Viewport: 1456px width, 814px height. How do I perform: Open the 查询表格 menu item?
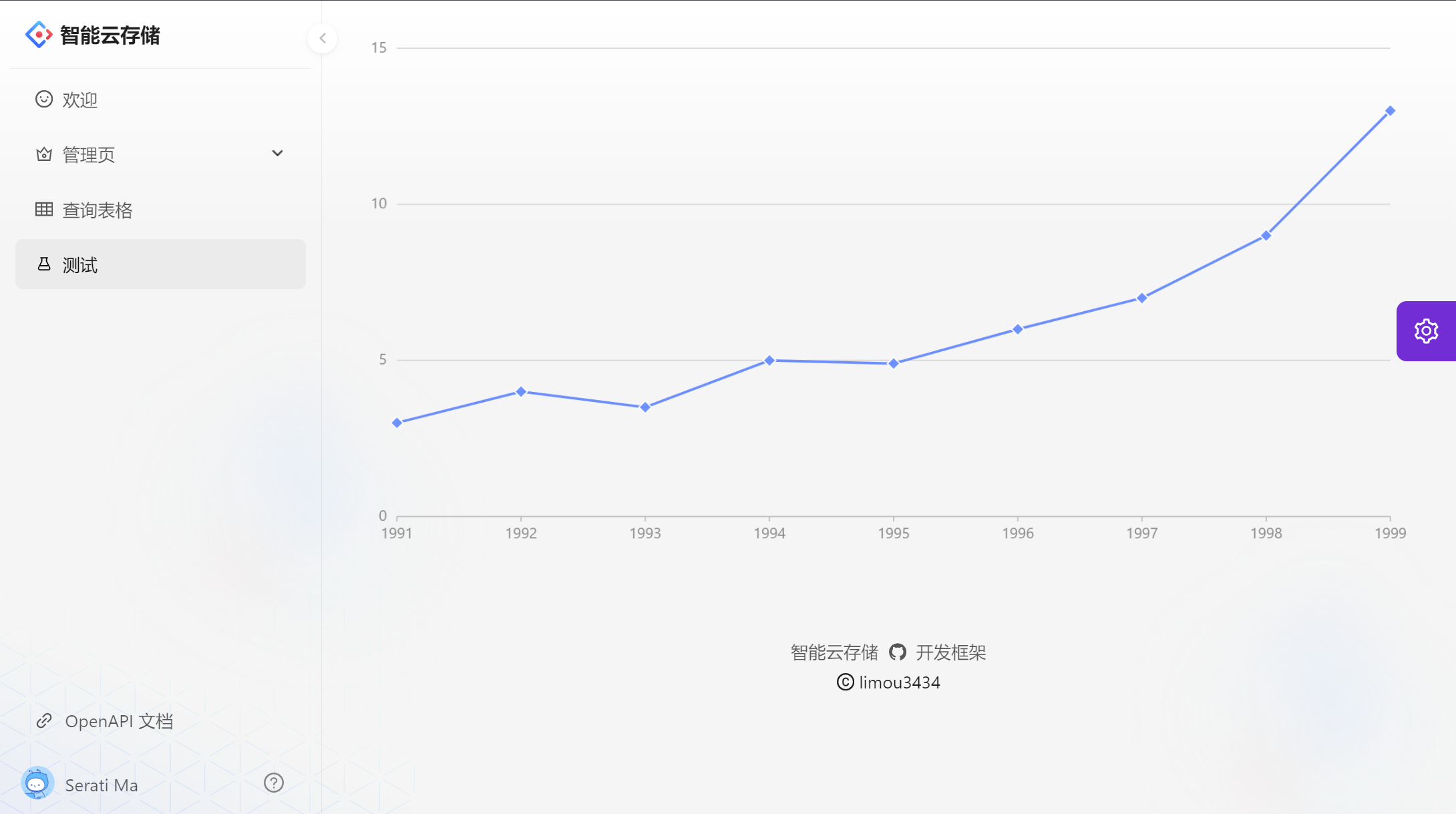pos(98,210)
